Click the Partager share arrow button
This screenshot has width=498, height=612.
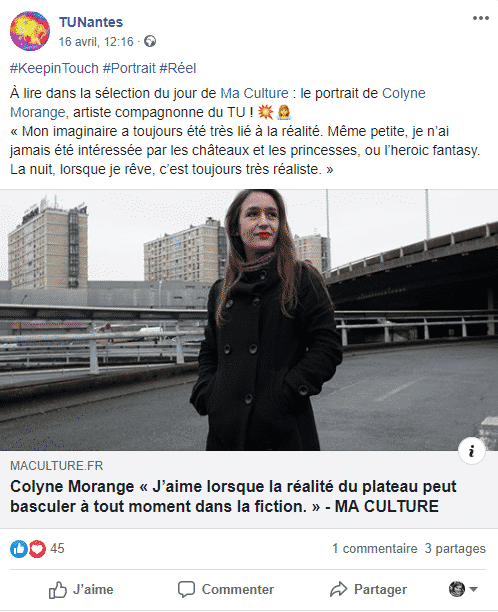[x=368, y=589]
